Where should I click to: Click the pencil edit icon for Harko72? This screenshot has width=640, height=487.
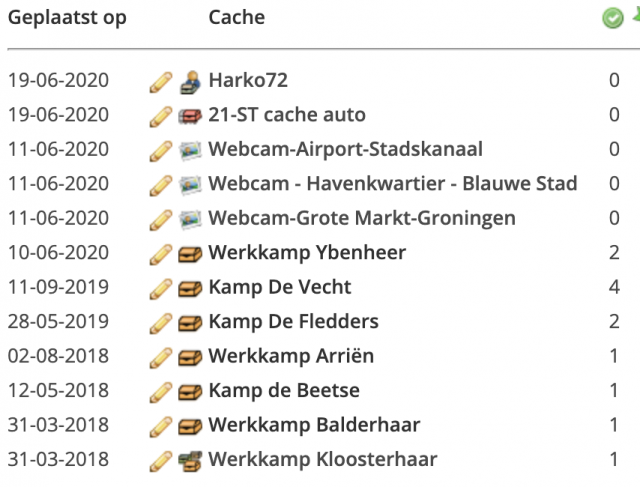coord(160,82)
